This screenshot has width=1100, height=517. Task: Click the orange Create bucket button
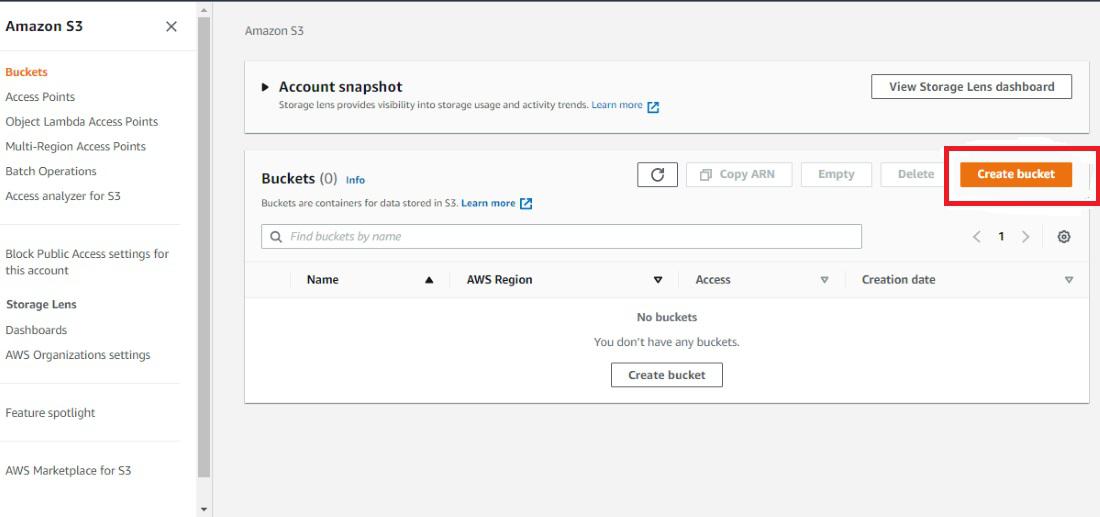(1015, 174)
